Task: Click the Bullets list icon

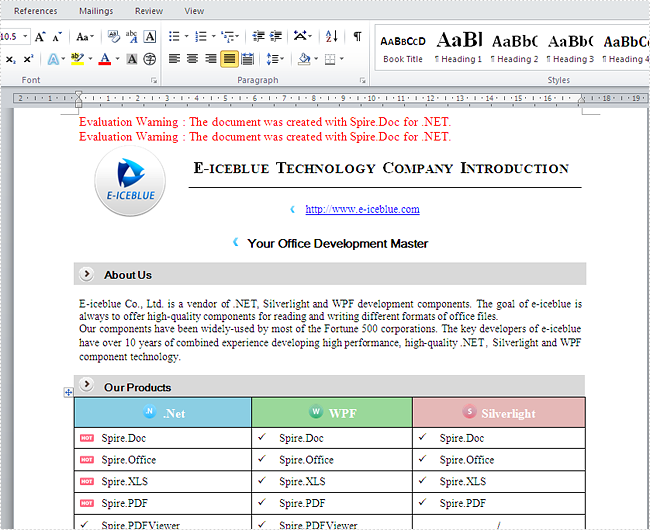Action: tap(174, 36)
